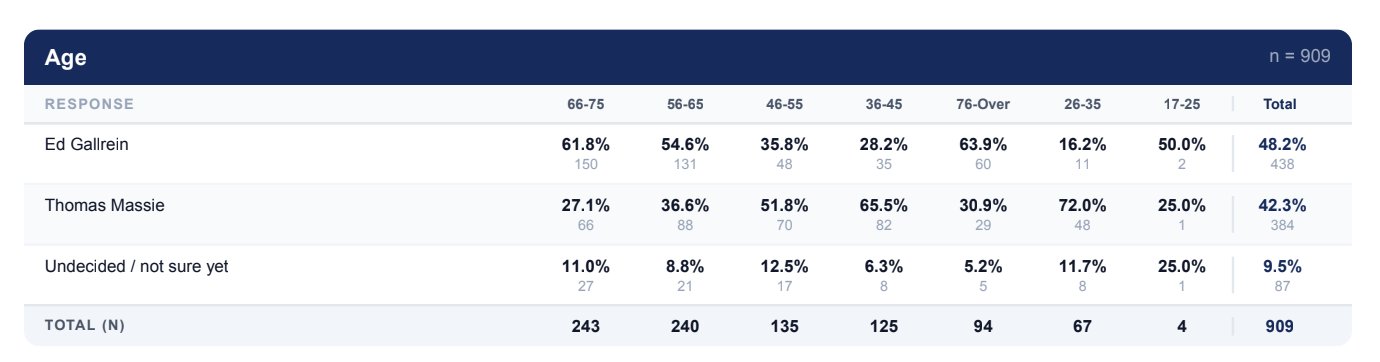This screenshot has width=1380, height=362.
Task: Click the 909 grand total cell
Action: pyautogui.click(x=1280, y=326)
